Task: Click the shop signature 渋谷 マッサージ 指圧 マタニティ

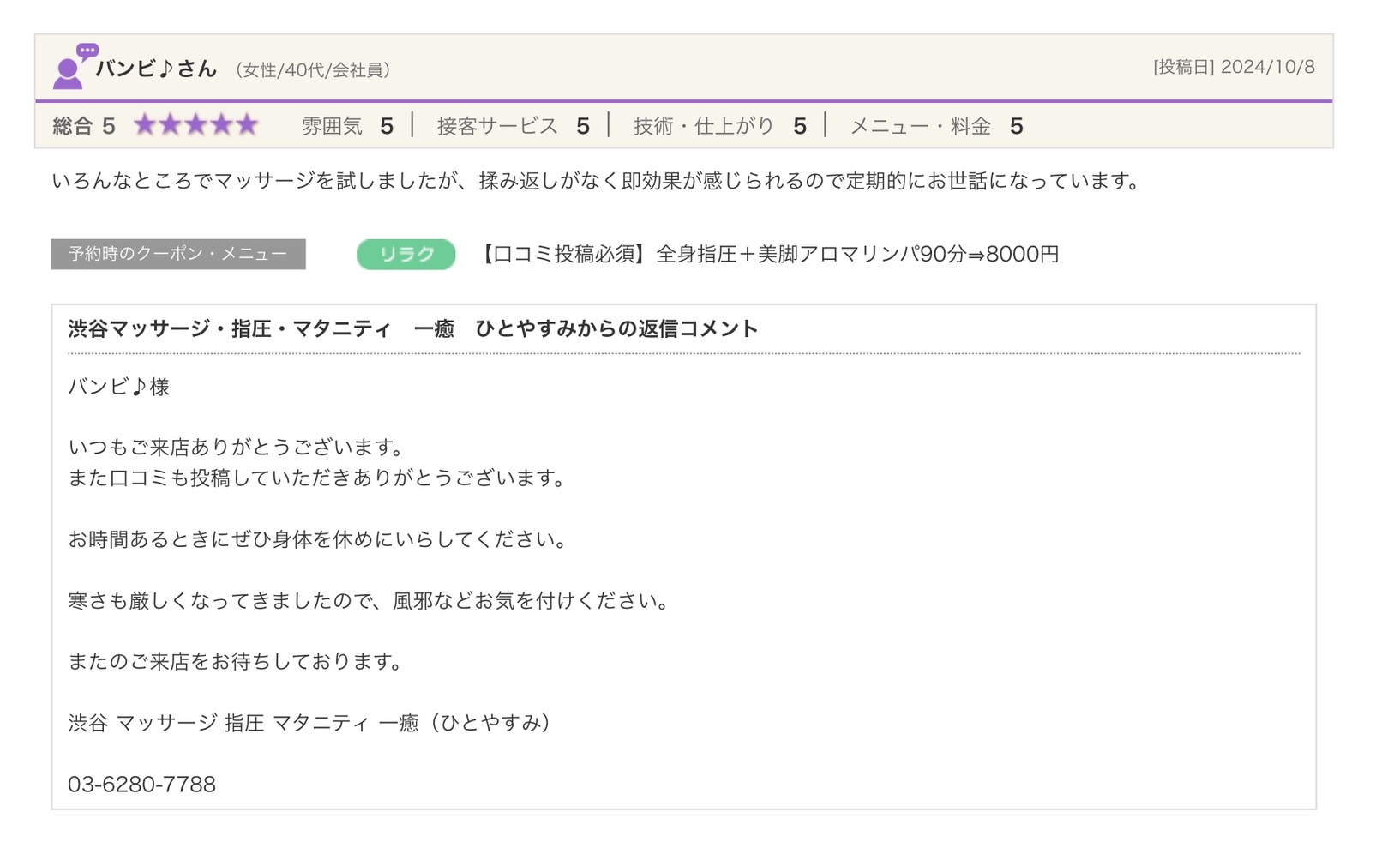Action: pos(309,723)
